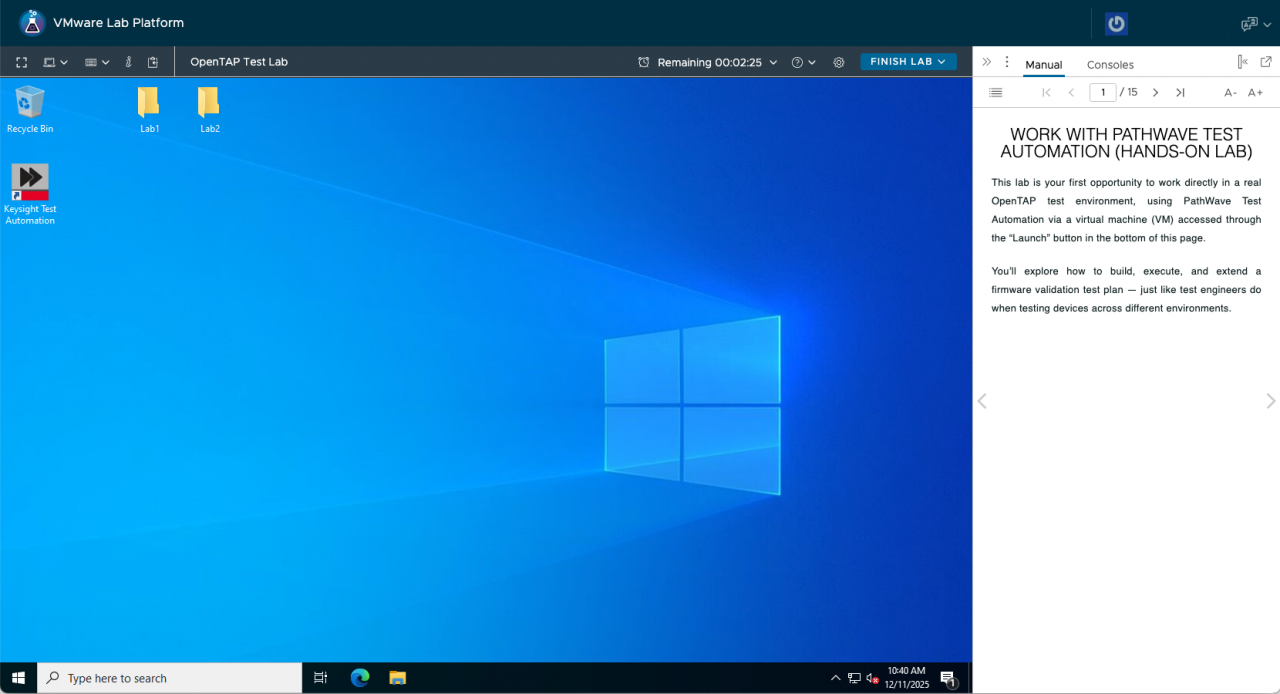1280x694 pixels.
Task: Click the text cursor/send-text toolbar icon
Action: 128,62
